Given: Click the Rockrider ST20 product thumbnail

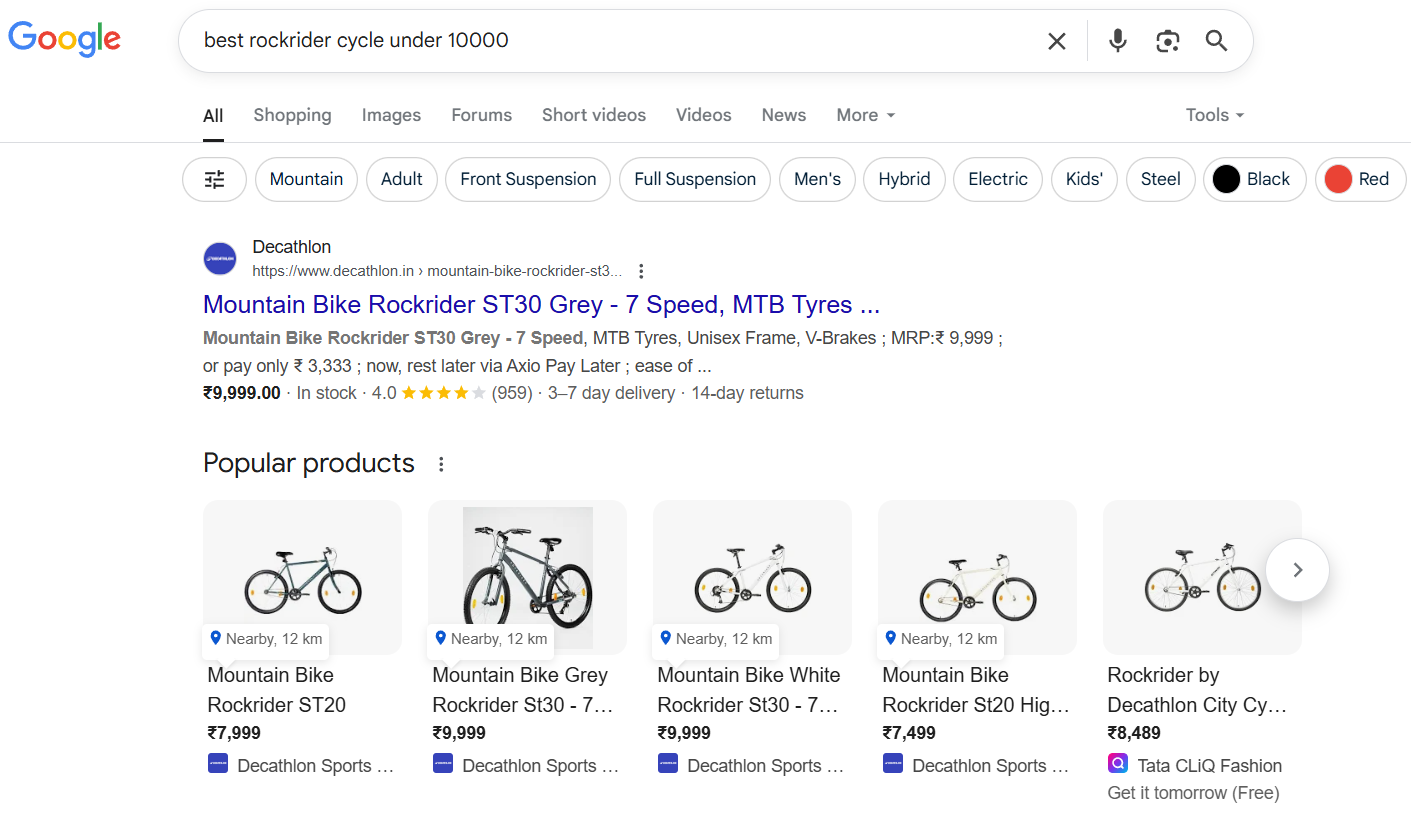Looking at the screenshot, I should pyautogui.click(x=302, y=578).
